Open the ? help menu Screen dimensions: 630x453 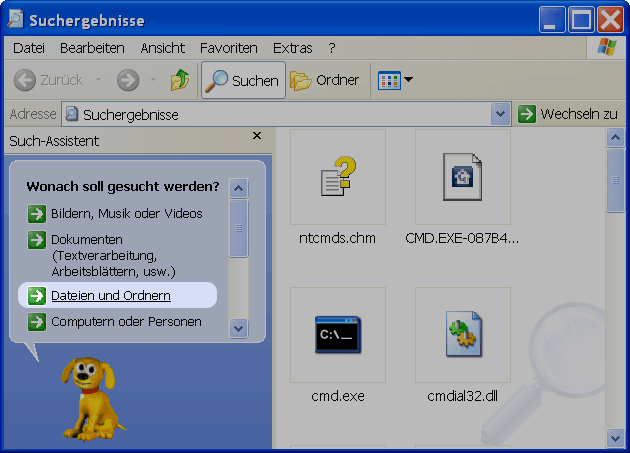331,48
